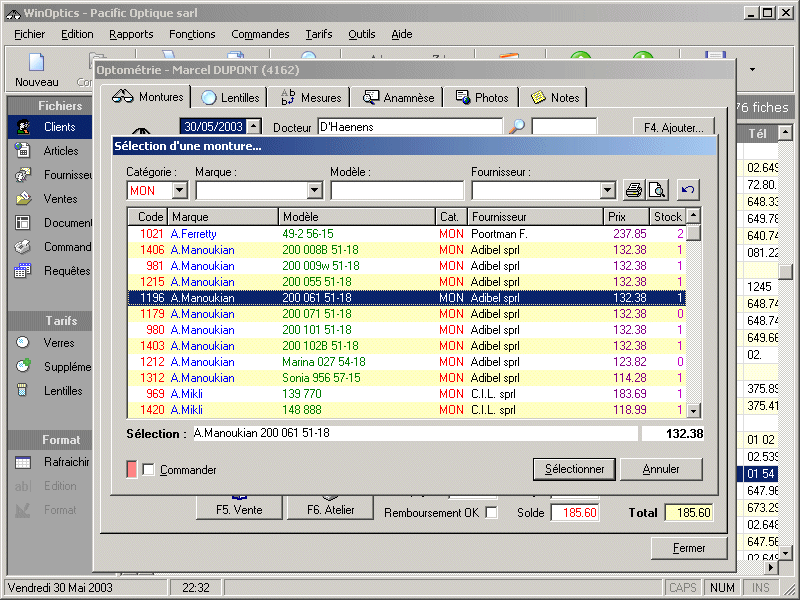Screen dimensions: 800x600
Task: Open Articles in the sidebar
Action: click(60, 151)
